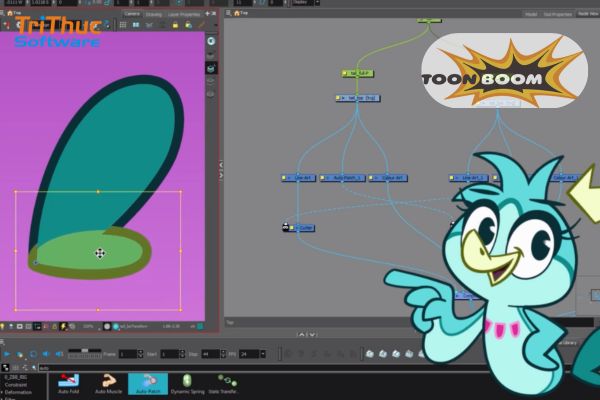Click the collapse arrows on panel divider
The width and height of the screenshot is (600, 400).
pos(221,170)
